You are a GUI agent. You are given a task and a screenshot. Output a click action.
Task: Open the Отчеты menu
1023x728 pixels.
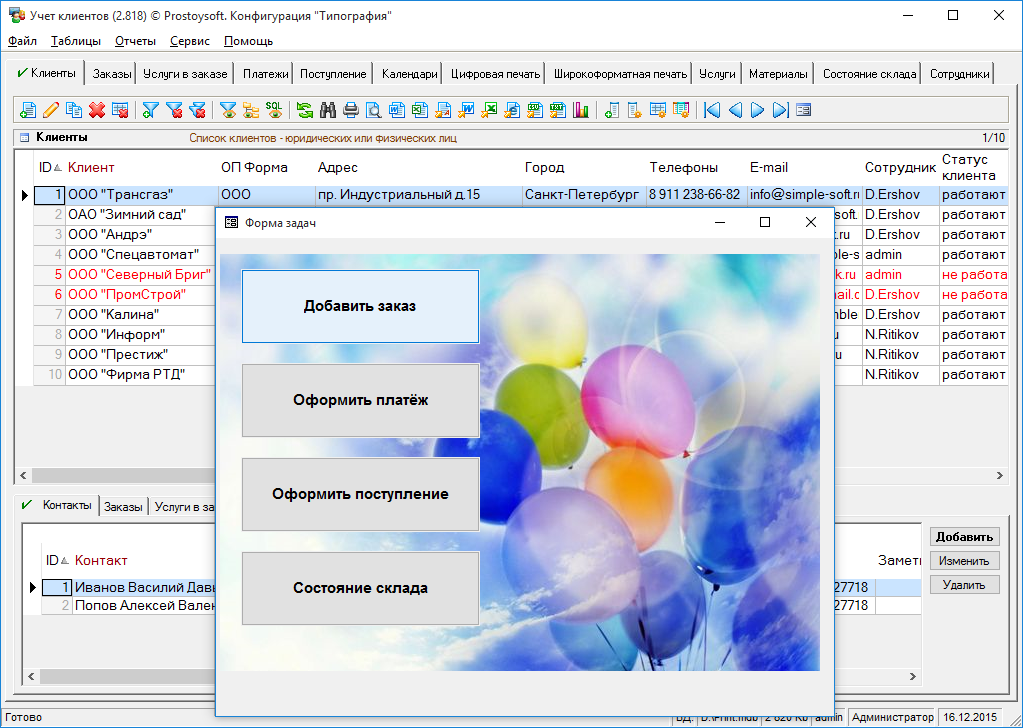[135, 41]
